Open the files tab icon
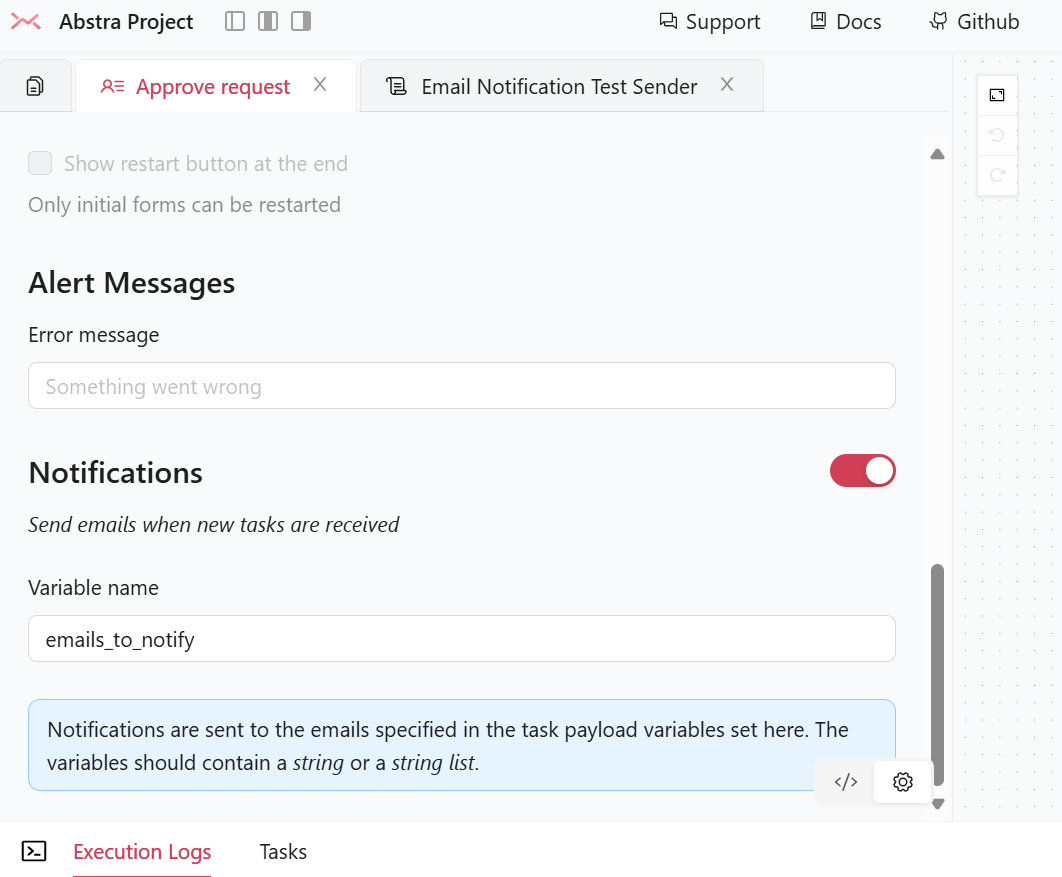Viewport: 1062px width, 877px height. [x=35, y=86]
